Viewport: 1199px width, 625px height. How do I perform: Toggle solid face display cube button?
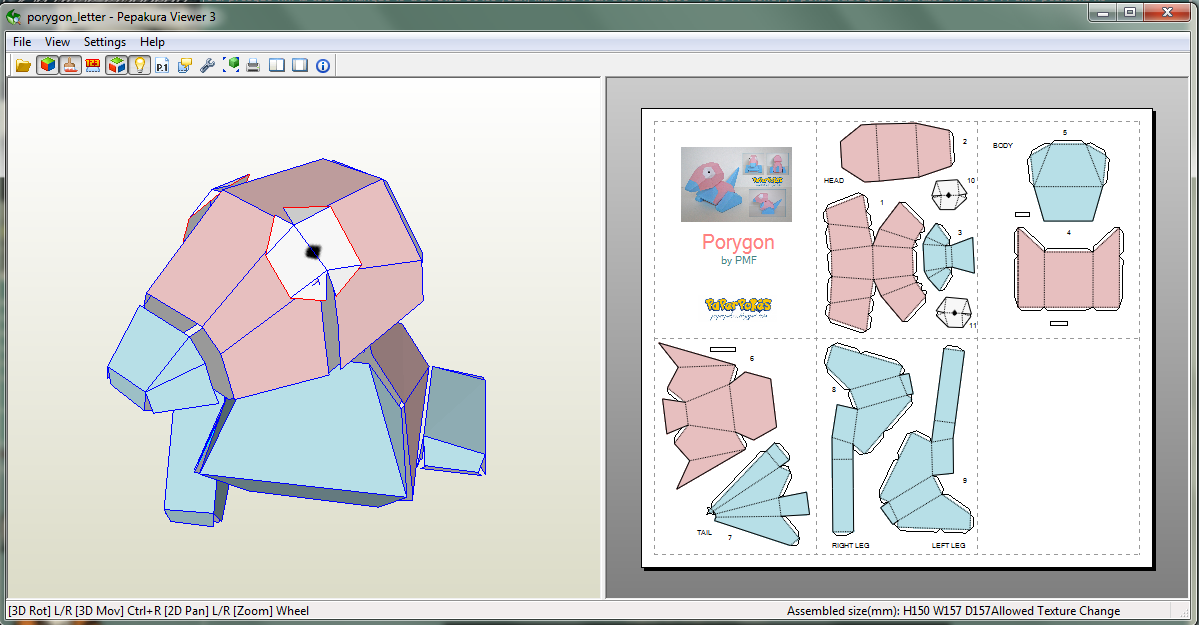pyautogui.click(x=47, y=66)
